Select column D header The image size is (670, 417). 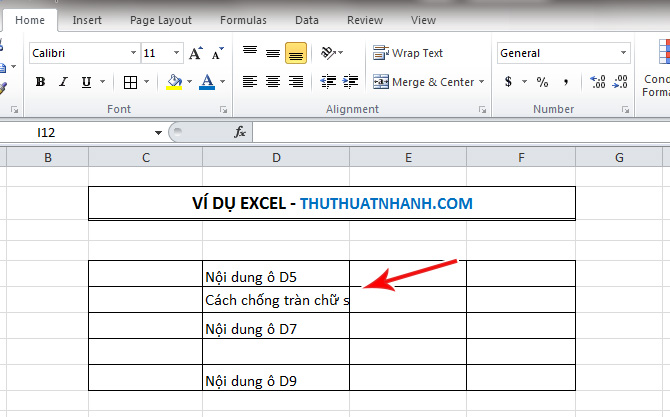[276, 157]
